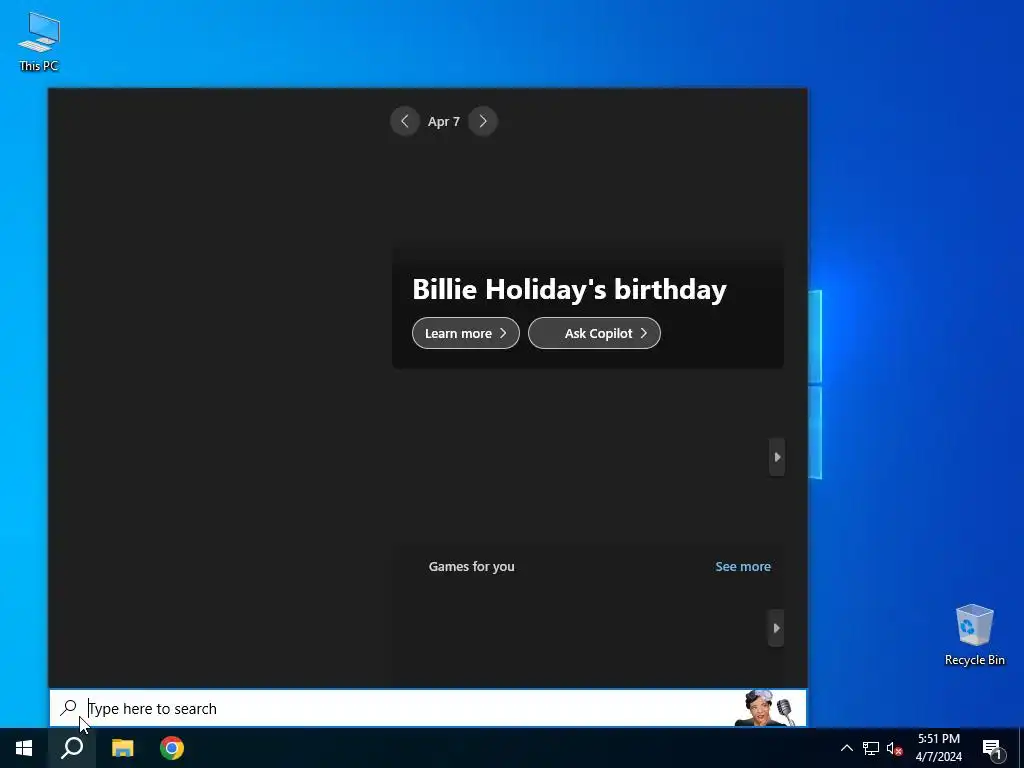Click the Games for you heading
The height and width of the screenshot is (768, 1024).
[472, 566]
